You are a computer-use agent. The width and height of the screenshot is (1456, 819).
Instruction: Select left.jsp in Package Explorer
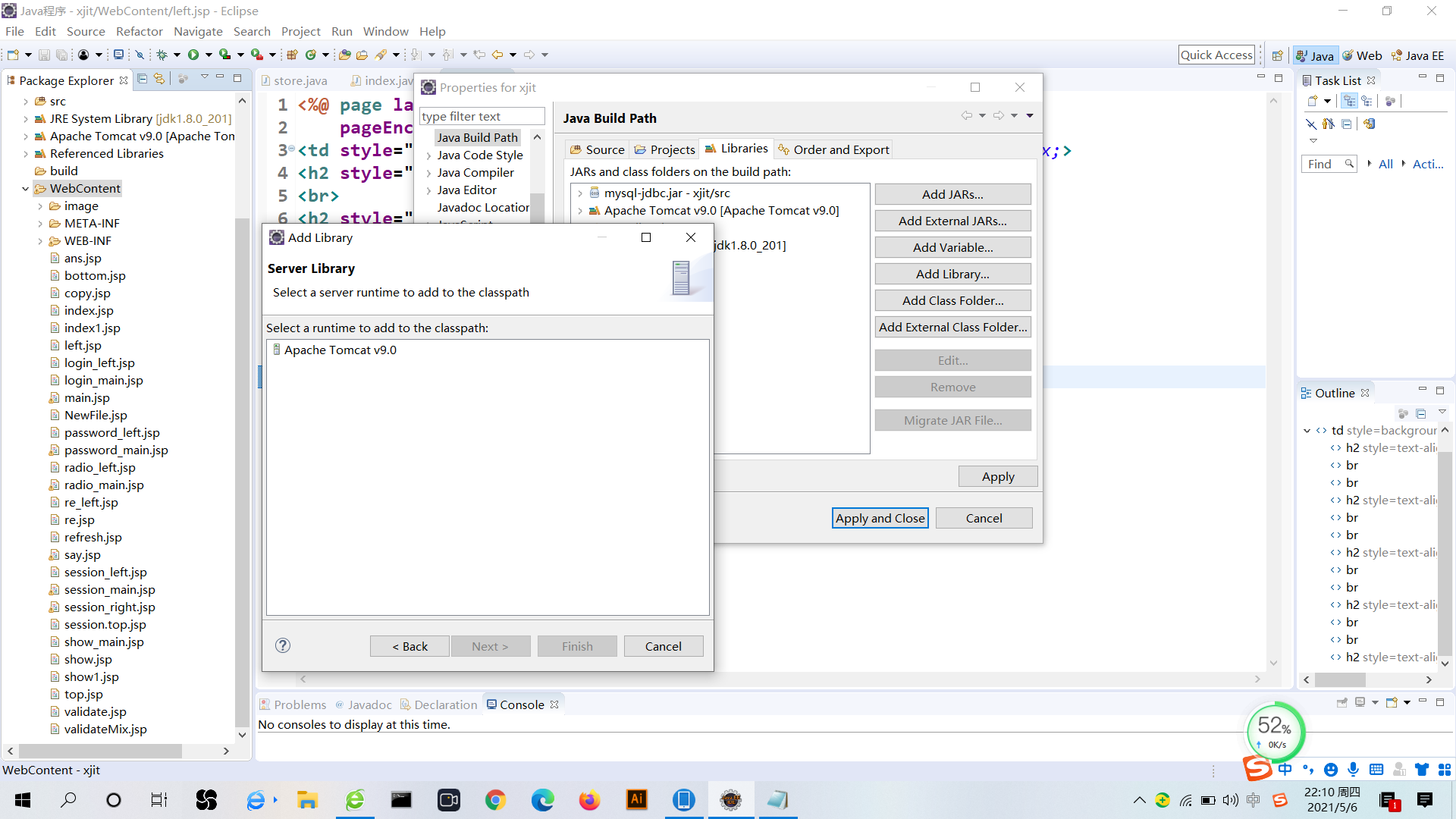(83, 345)
